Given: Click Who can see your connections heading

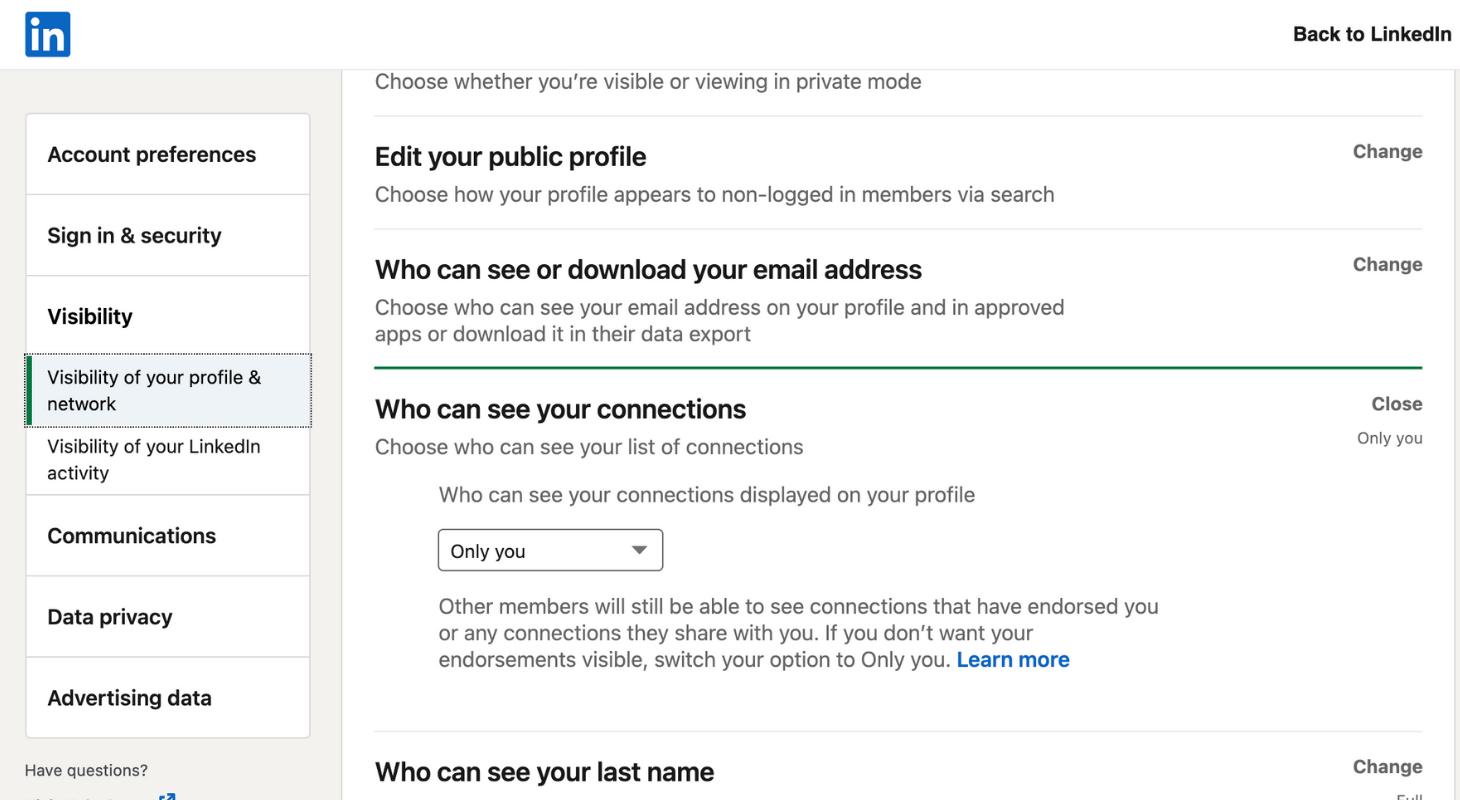Looking at the screenshot, I should 560,409.
